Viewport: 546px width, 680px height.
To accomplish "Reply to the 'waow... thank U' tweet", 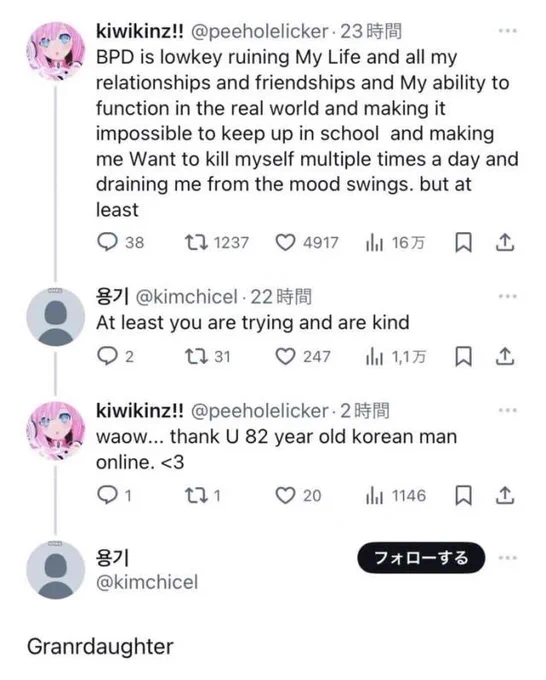I will point(107,495).
